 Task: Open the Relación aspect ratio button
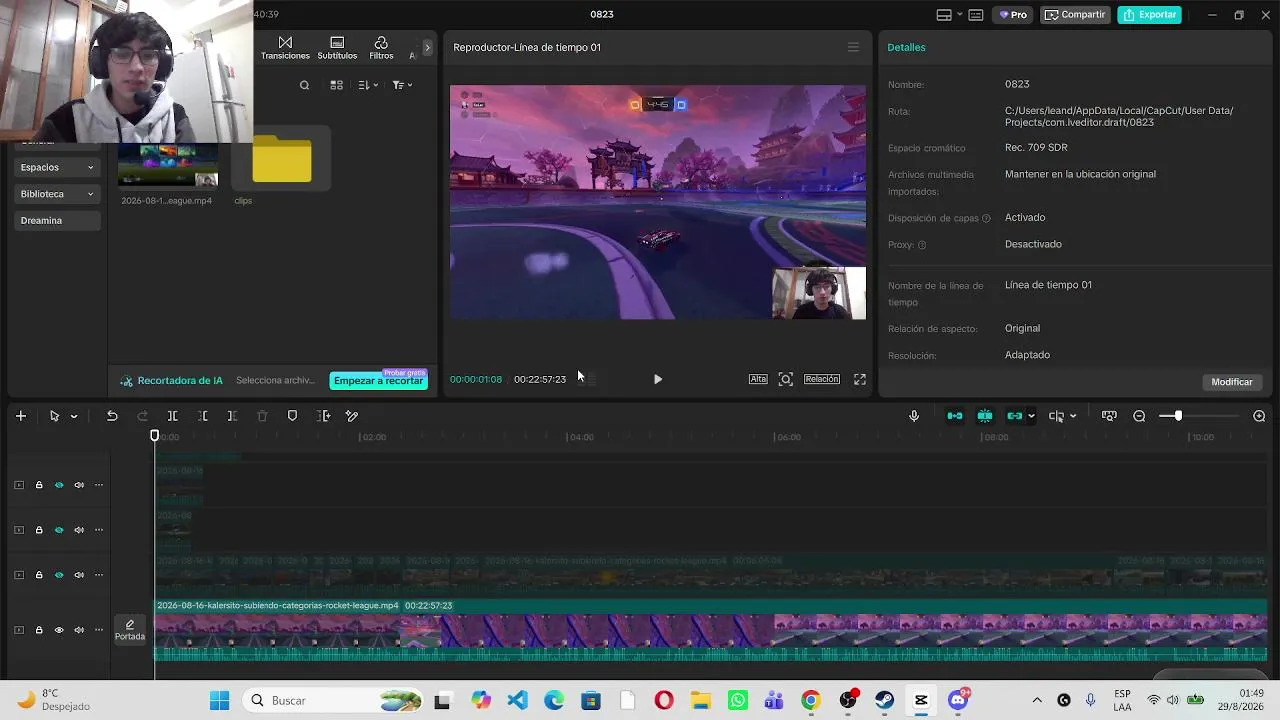point(822,379)
